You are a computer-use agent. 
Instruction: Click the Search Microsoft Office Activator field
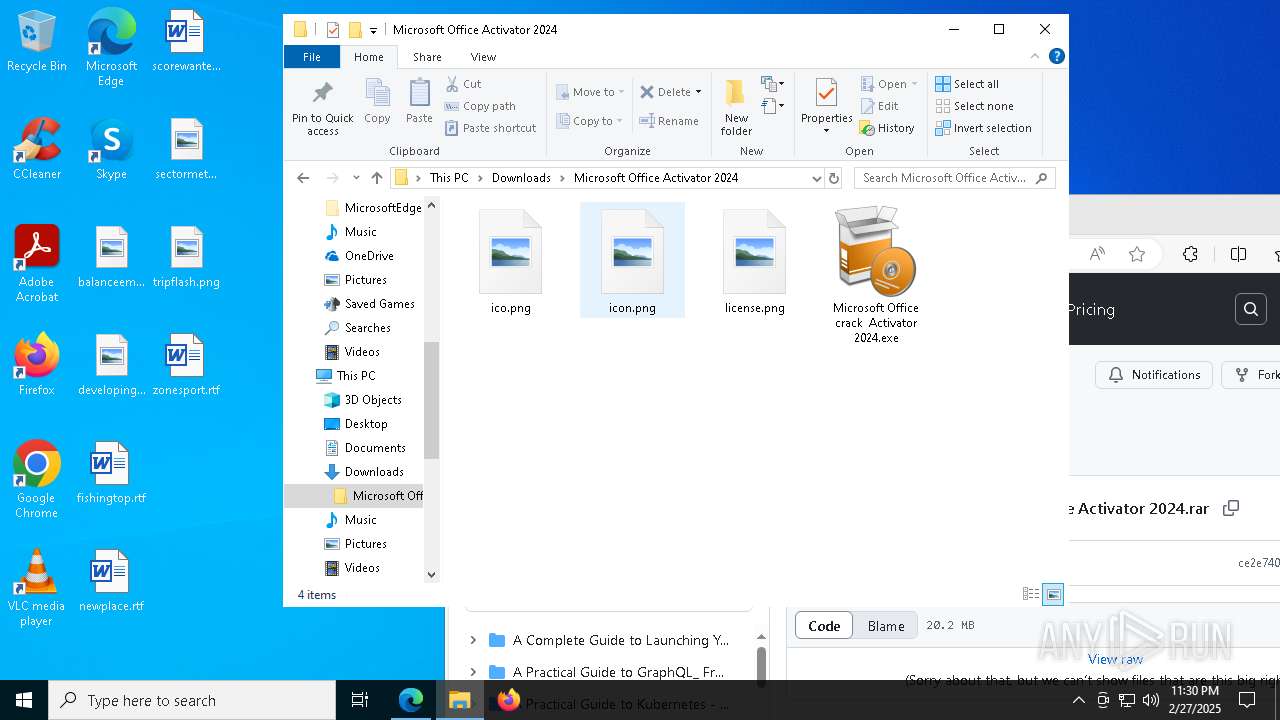[x=954, y=178]
